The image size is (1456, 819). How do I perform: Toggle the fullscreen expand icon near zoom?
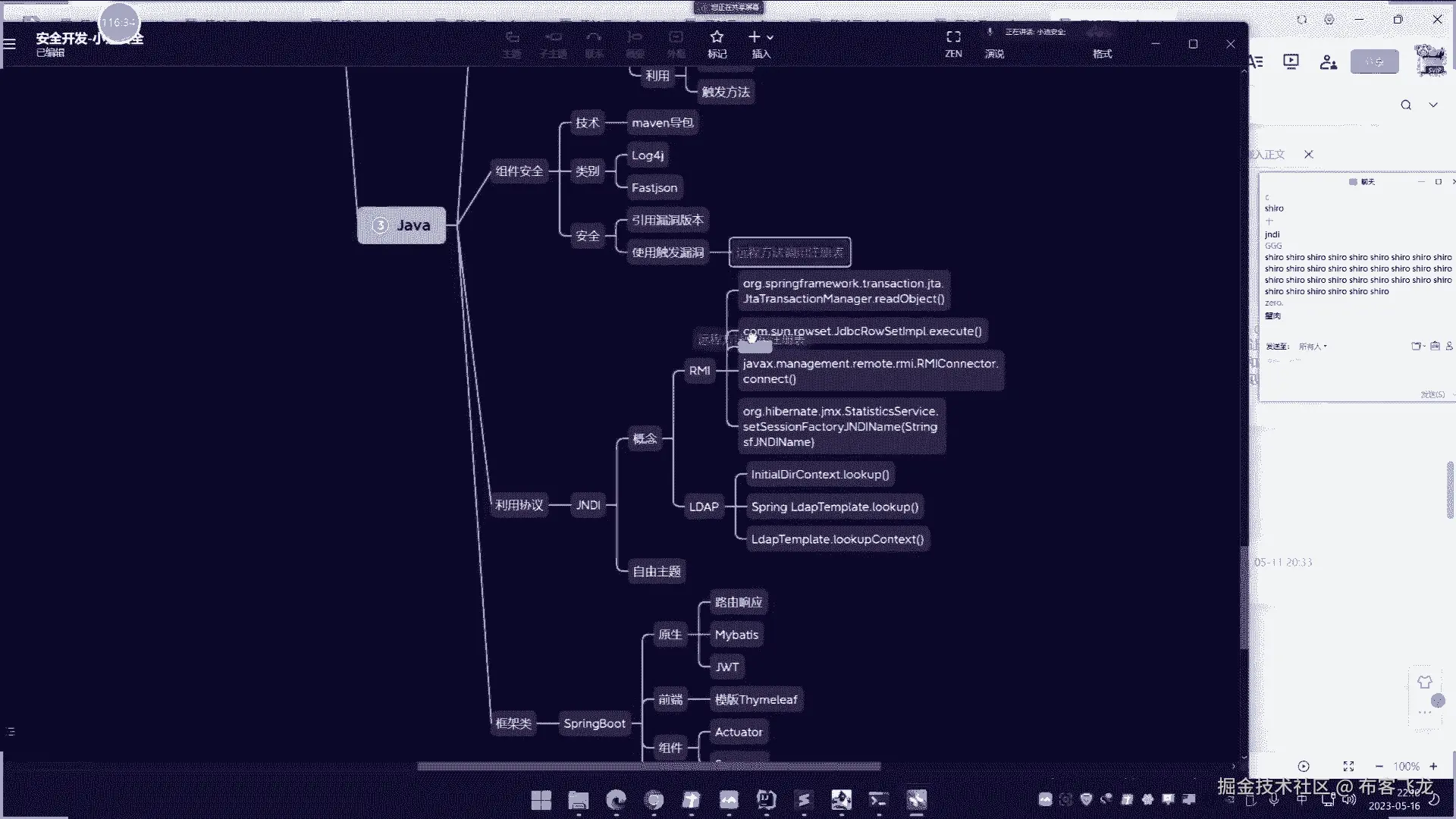[1348, 766]
